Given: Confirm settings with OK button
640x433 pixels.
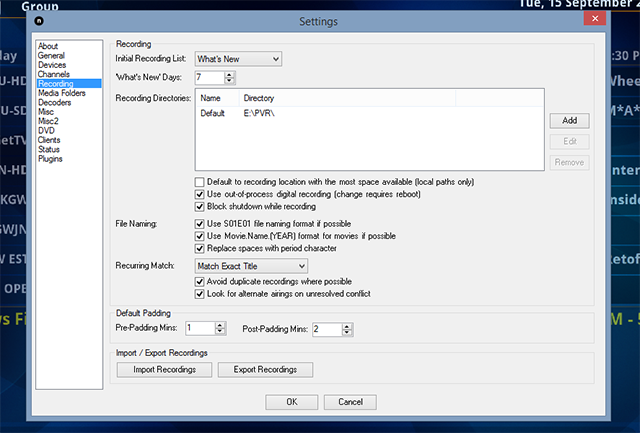Looking at the screenshot, I should [x=292, y=402].
